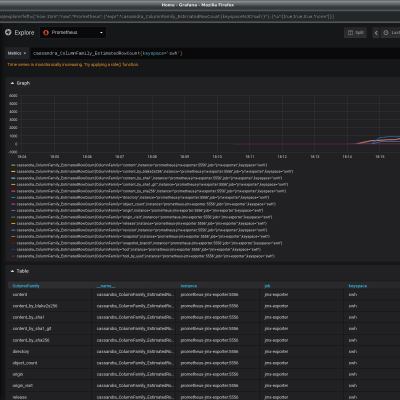The width and height of the screenshot is (400, 400).
Task: Click 'content_by_sha1_git' table cell
Action: click(50, 329)
